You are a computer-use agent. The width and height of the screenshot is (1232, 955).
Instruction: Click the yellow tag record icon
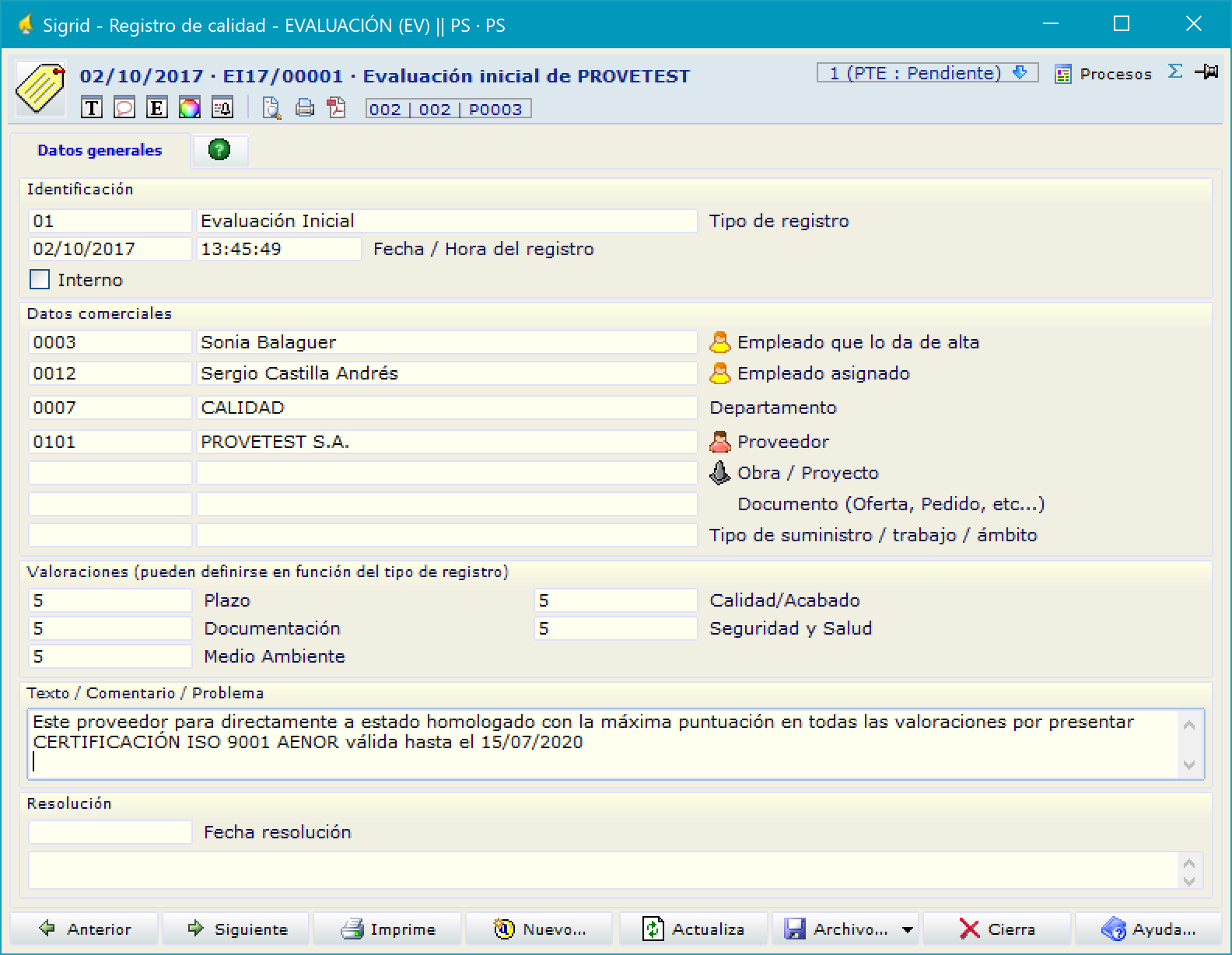tap(40, 89)
